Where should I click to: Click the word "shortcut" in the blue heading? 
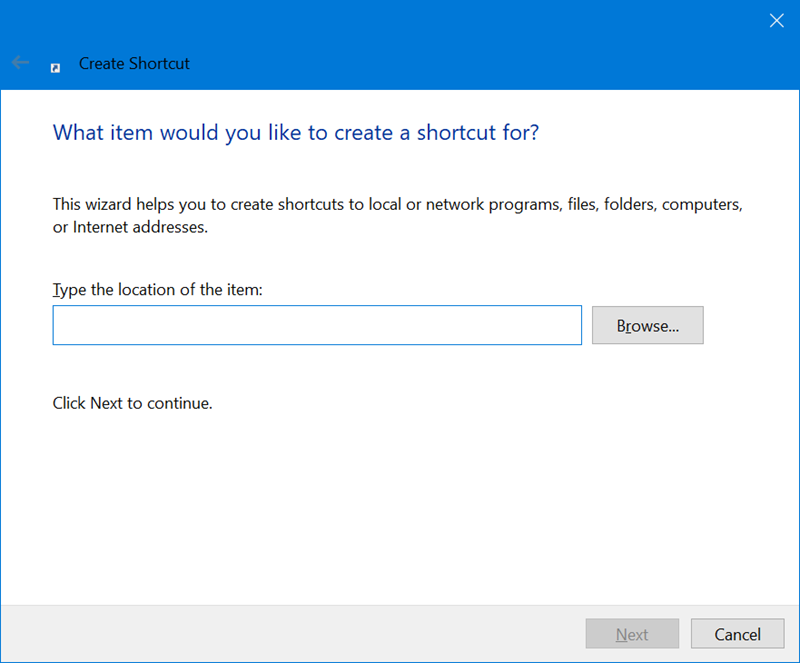pyautogui.click(x=457, y=133)
